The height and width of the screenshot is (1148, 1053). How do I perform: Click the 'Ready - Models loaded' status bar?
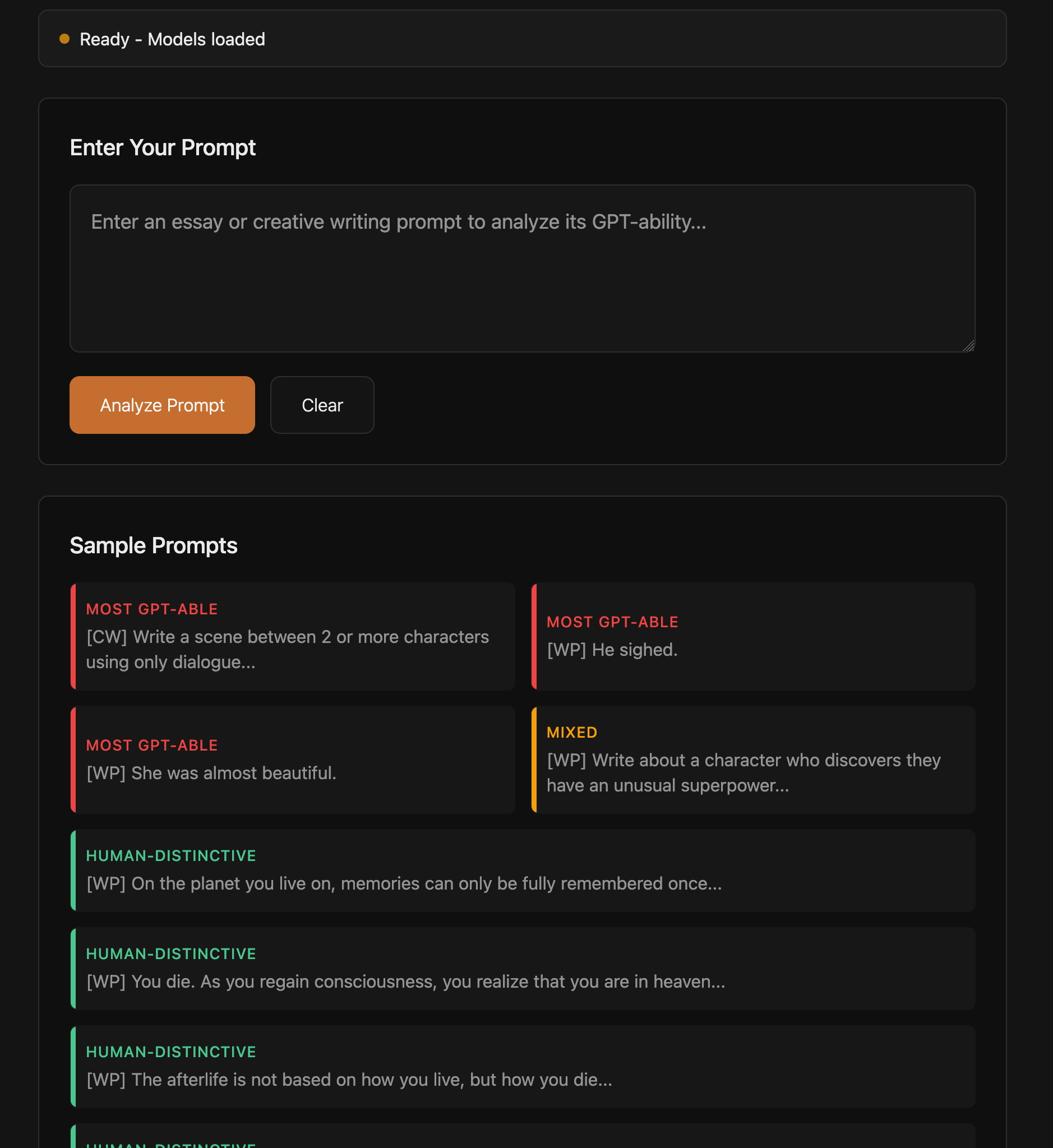click(522, 38)
